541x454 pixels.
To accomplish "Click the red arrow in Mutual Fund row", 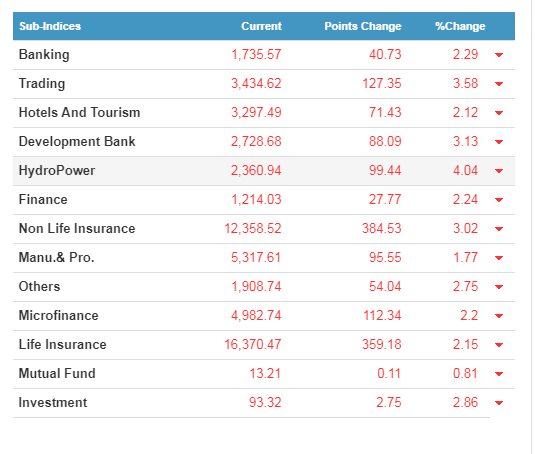I will tap(499, 373).
